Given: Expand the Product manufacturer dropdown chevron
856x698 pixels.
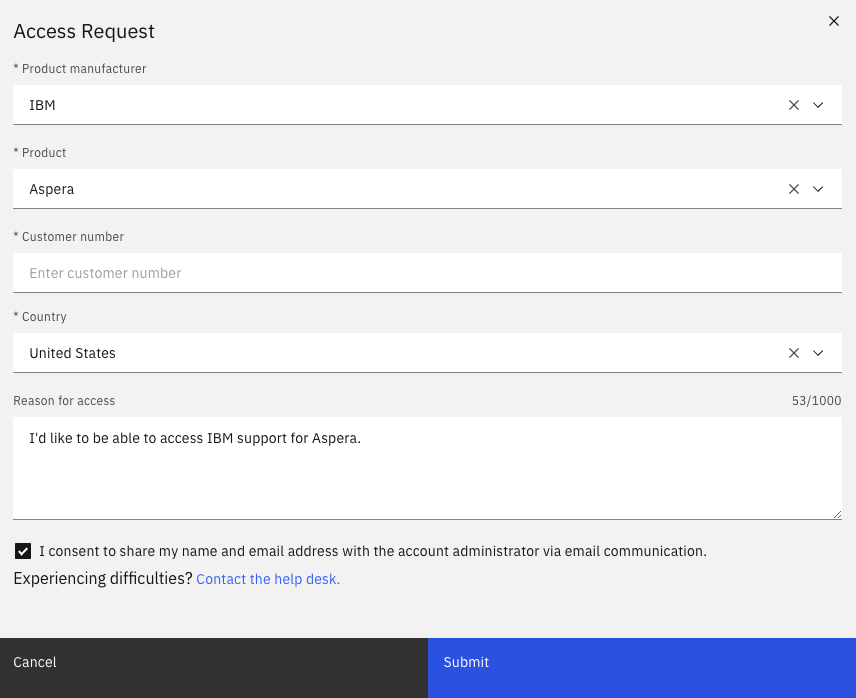Looking at the screenshot, I should (818, 105).
